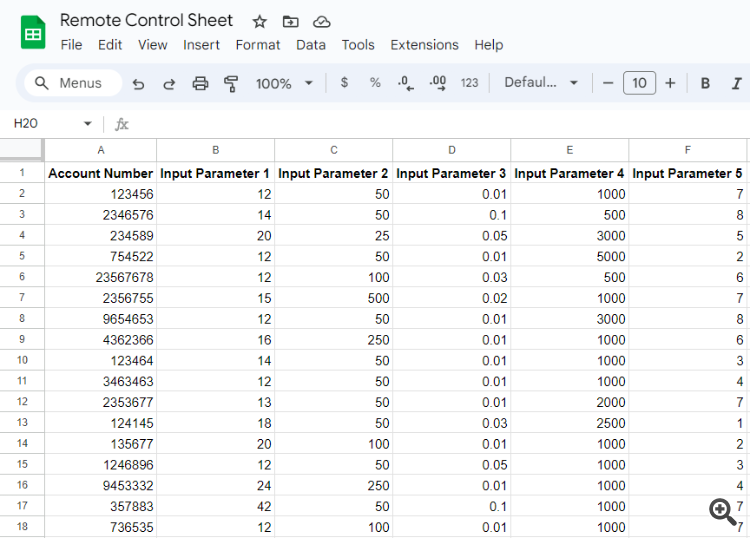Click the Google Sheets home icon
This screenshot has width=750, height=538.
pos(33,32)
